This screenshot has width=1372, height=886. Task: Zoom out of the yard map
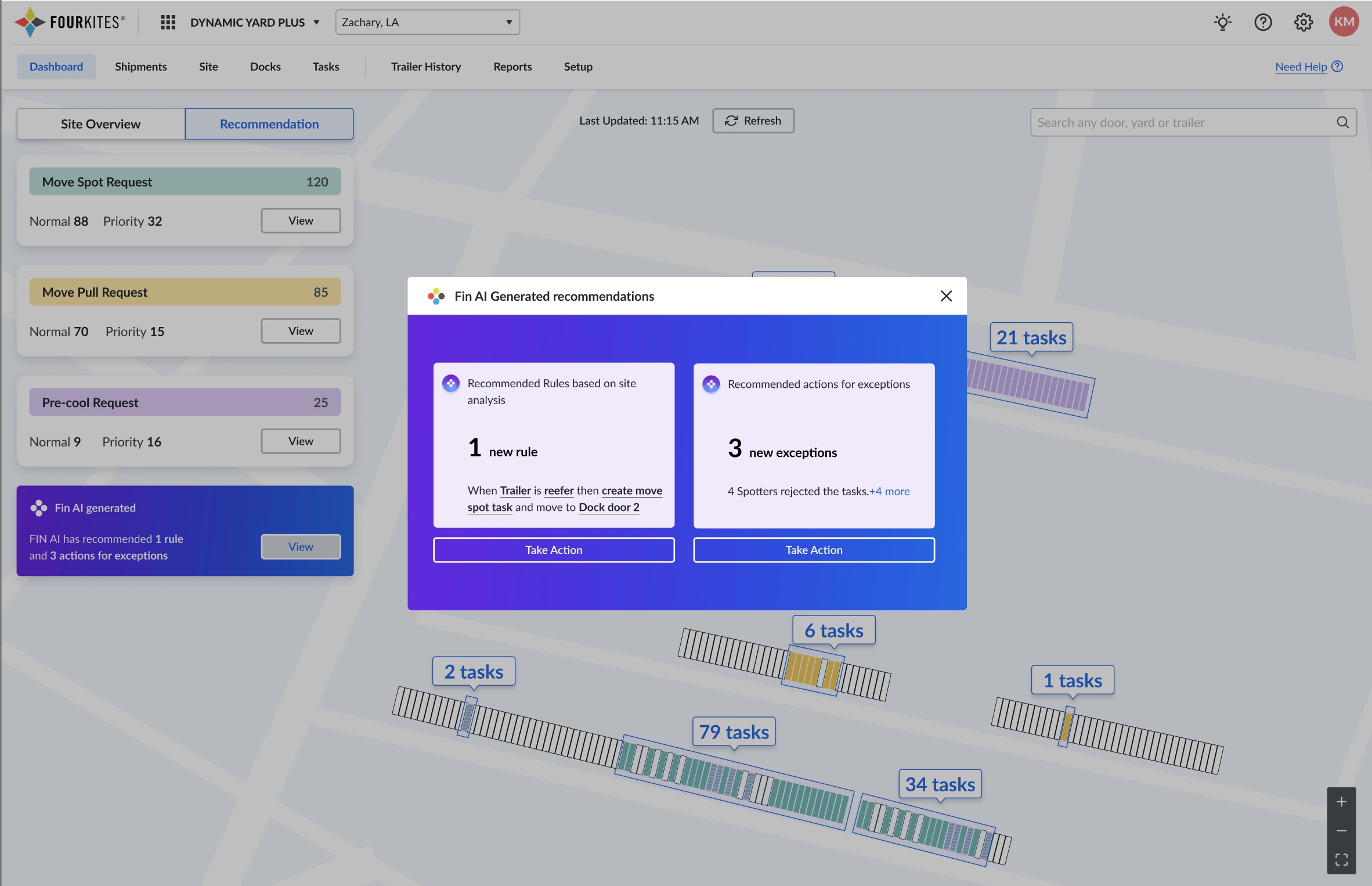[x=1341, y=831]
